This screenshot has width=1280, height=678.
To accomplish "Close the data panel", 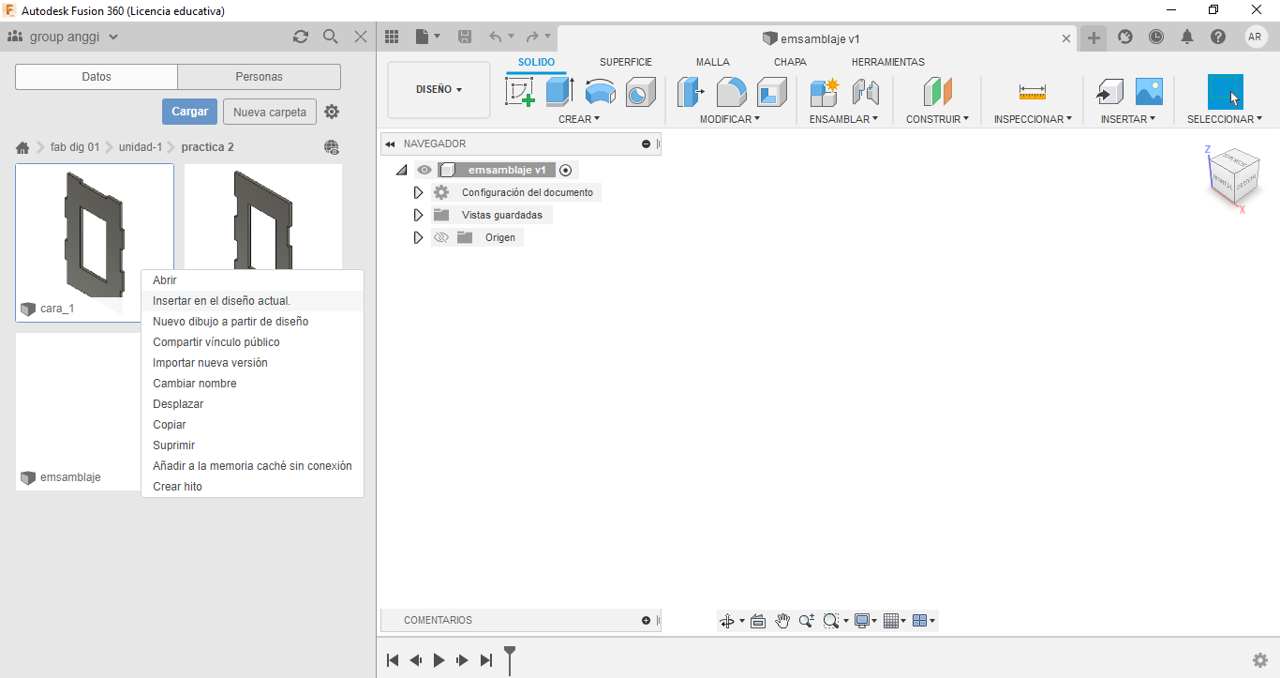I will tap(361, 37).
